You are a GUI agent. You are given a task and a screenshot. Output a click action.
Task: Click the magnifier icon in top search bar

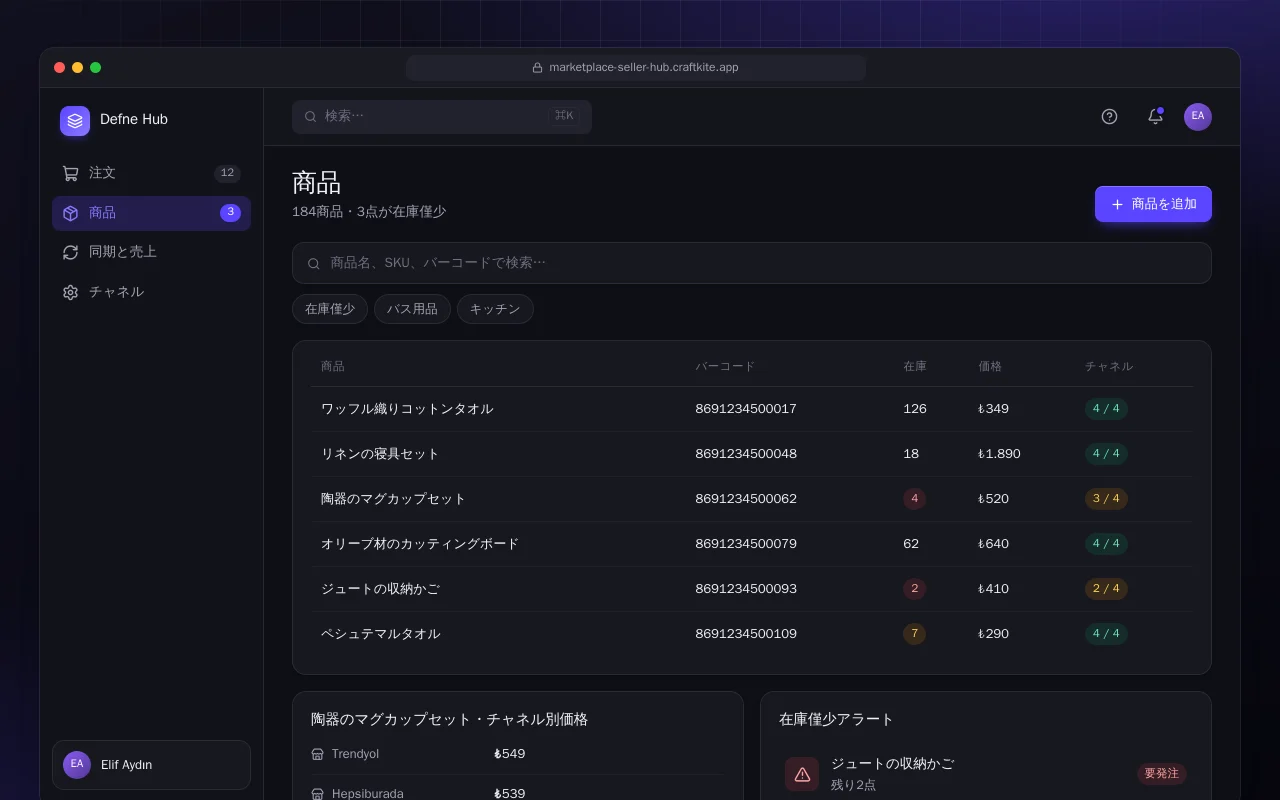pyautogui.click(x=311, y=116)
